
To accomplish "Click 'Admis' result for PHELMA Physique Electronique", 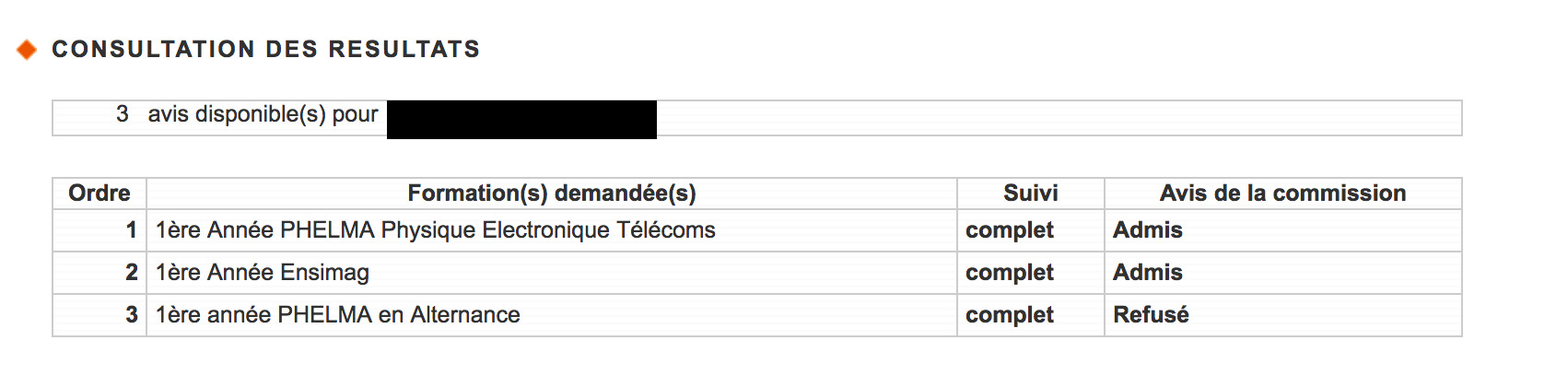I will pyautogui.click(x=1147, y=230).
